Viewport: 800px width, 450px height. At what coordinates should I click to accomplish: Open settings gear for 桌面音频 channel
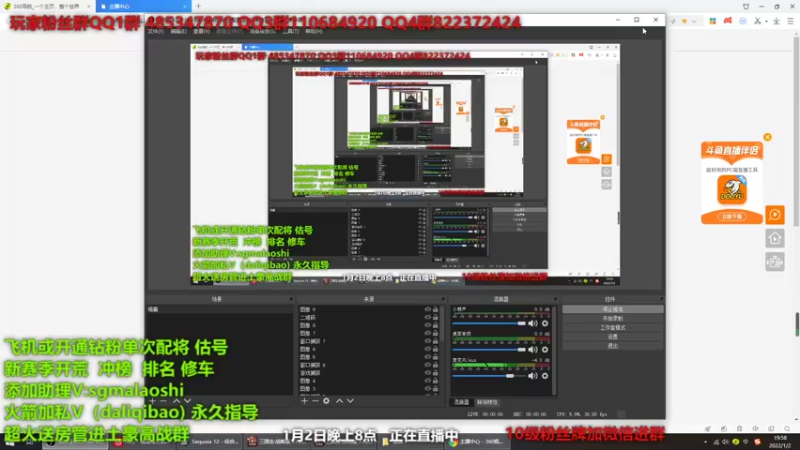(545, 349)
